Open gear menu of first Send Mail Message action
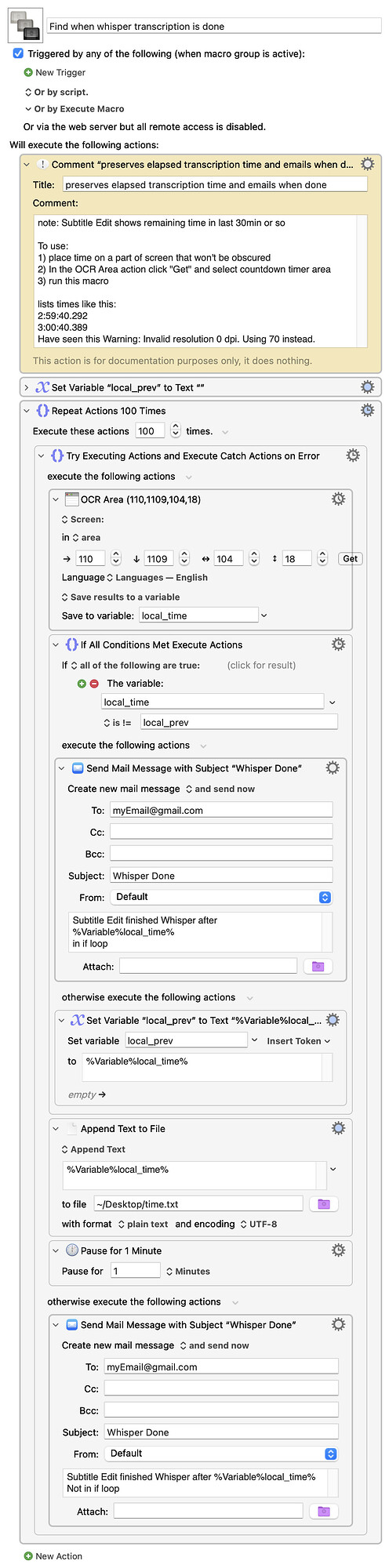 [333, 768]
